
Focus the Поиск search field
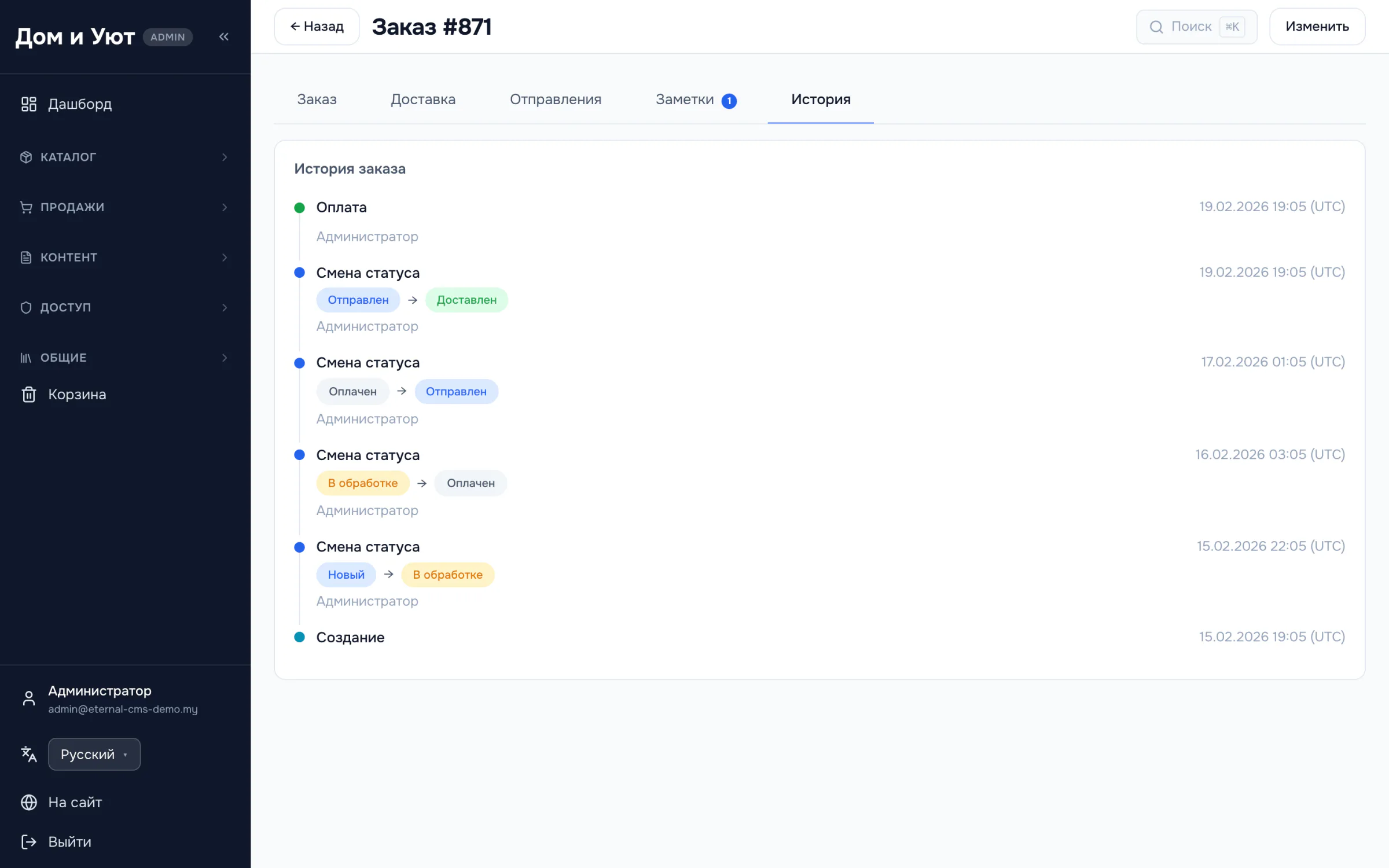click(1197, 27)
